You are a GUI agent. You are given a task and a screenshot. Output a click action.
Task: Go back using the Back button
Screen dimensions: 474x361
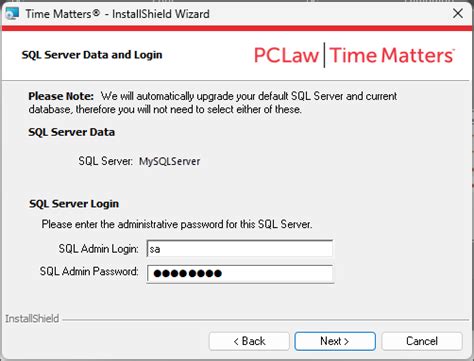coord(249,341)
